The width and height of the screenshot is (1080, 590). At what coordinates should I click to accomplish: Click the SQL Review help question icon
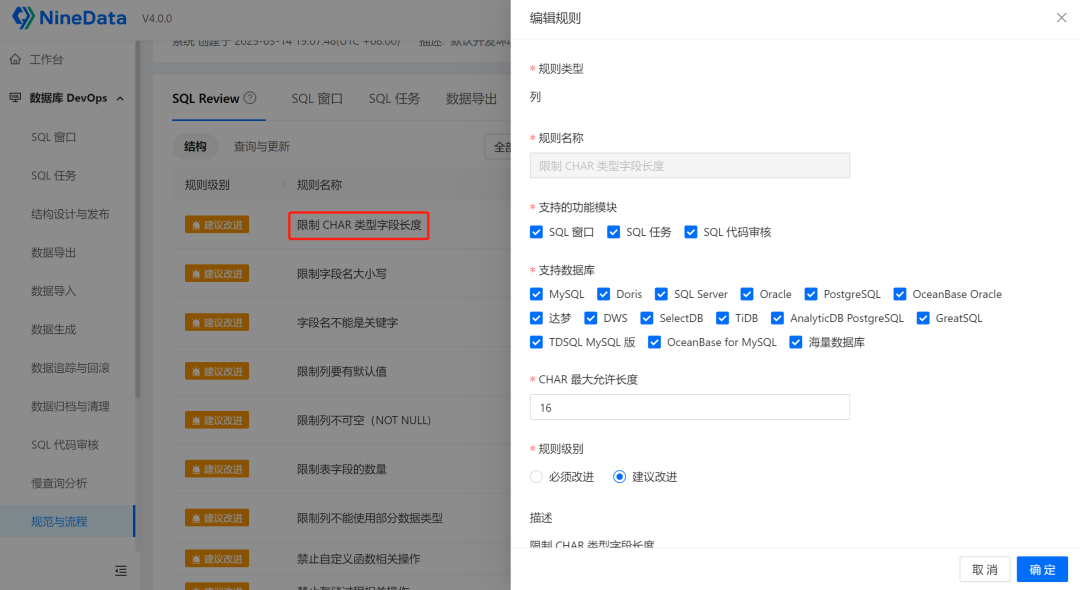coord(250,98)
